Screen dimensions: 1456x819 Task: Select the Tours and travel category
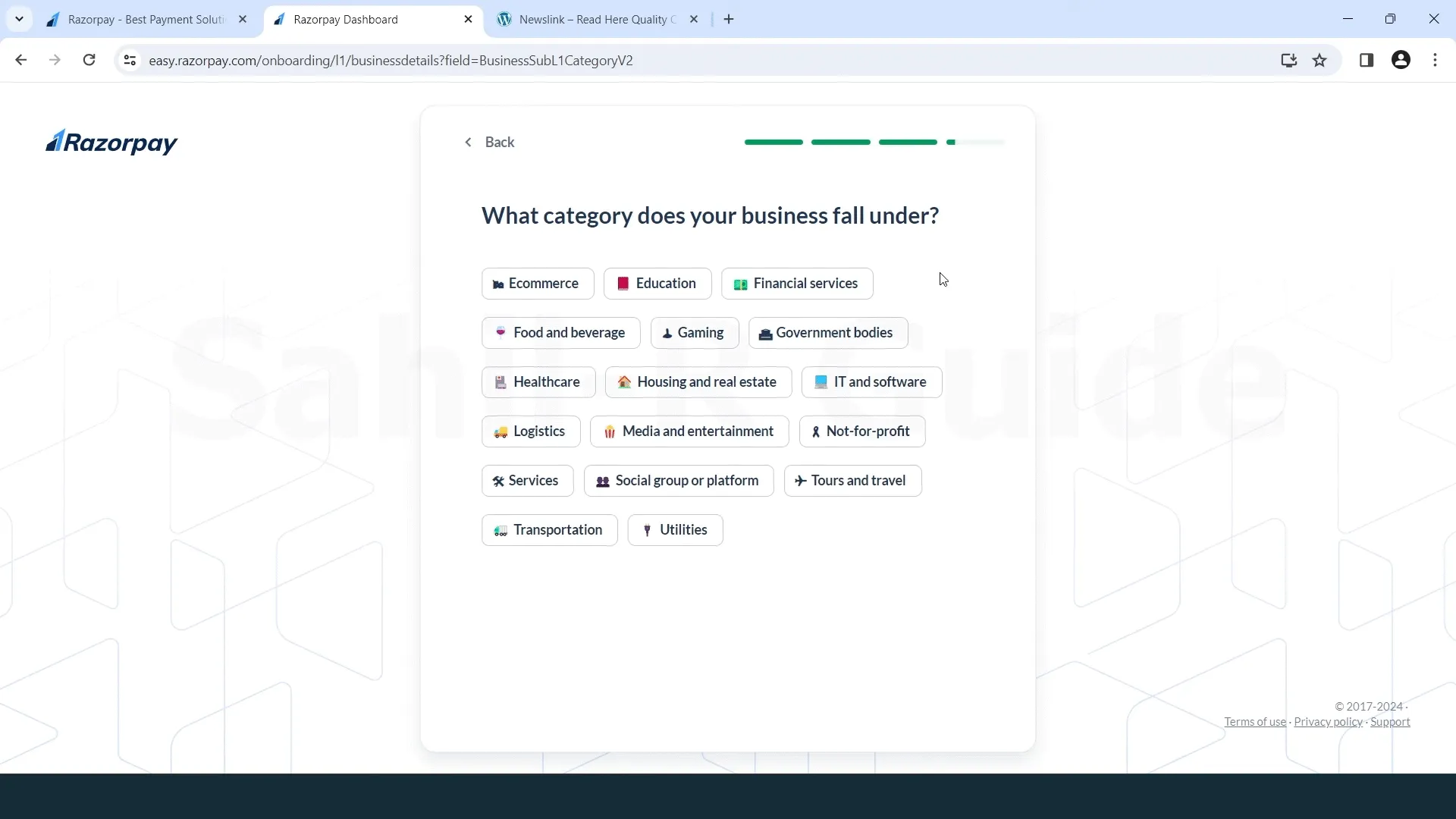coord(852,480)
